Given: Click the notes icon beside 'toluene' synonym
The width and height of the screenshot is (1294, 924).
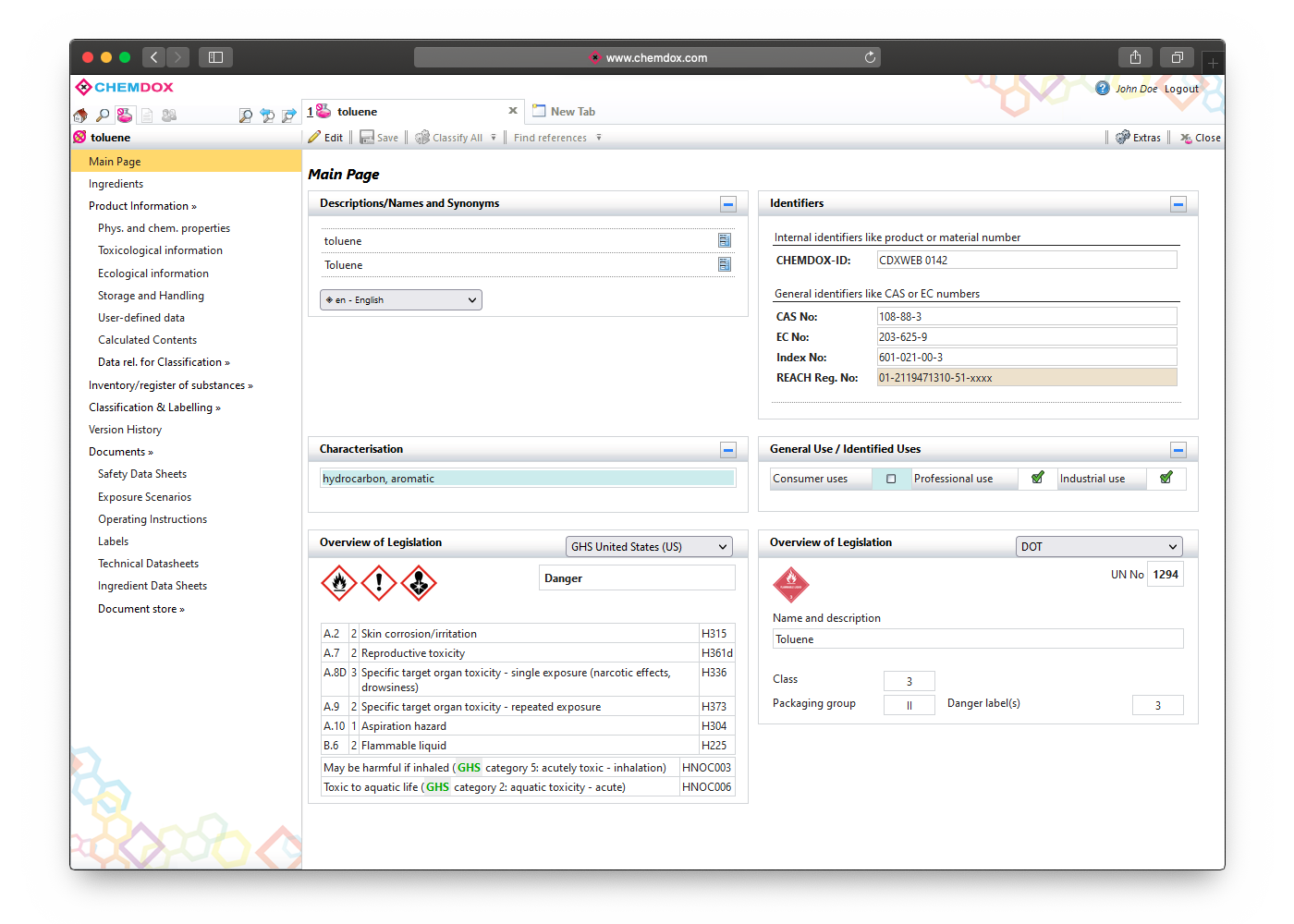Looking at the screenshot, I should (725, 240).
